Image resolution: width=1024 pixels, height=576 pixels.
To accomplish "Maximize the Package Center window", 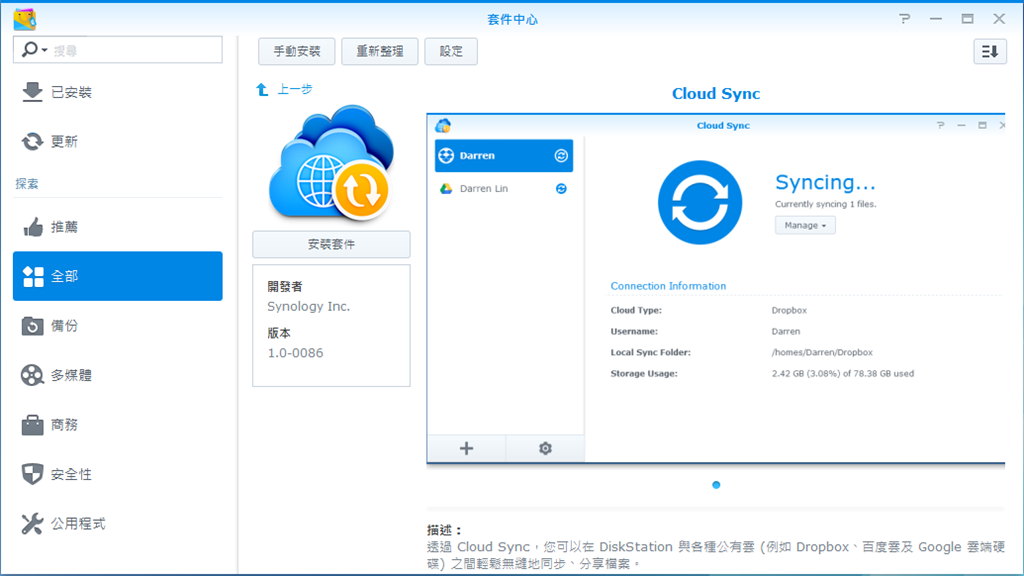I will tap(967, 19).
